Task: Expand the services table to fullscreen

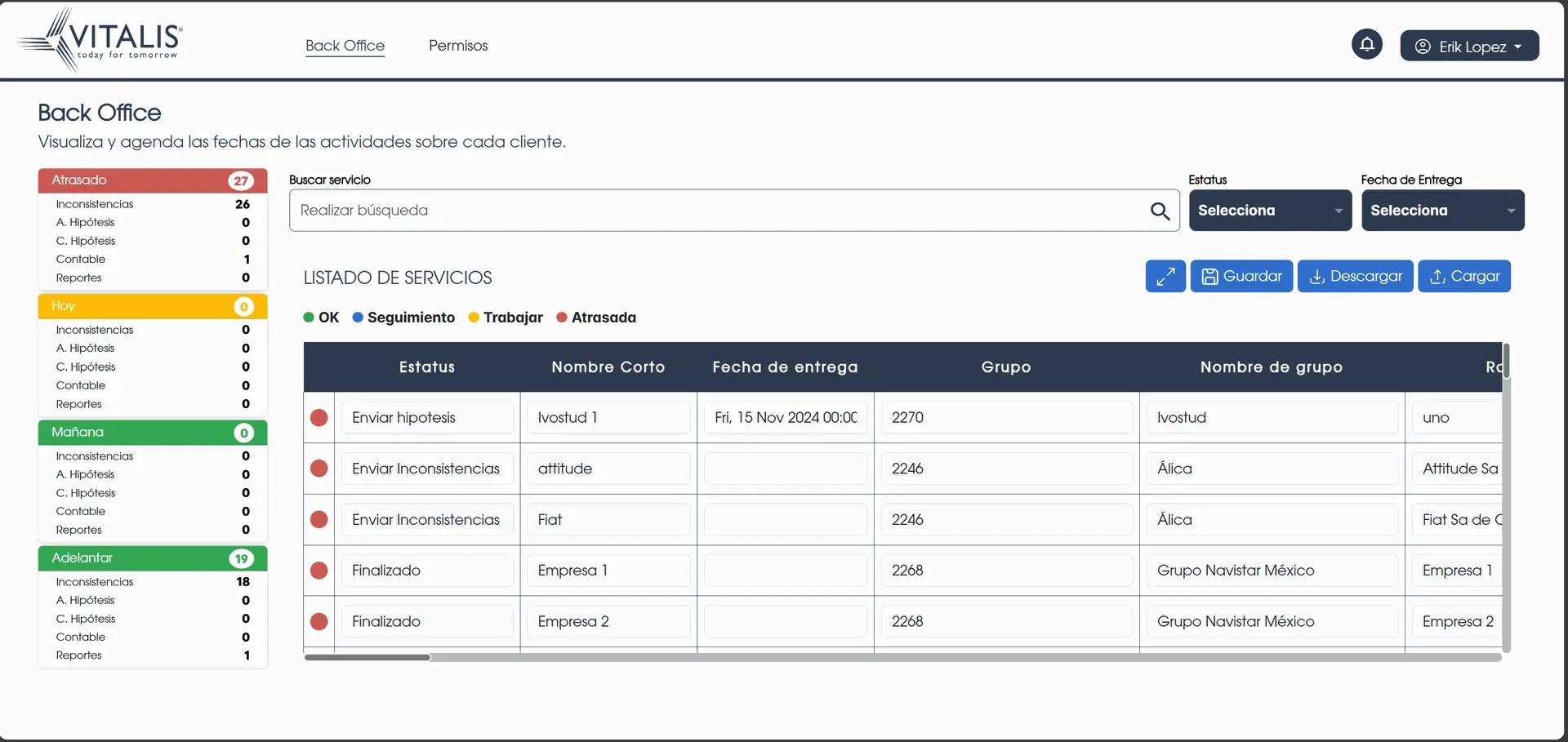Action: (x=1165, y=277)
